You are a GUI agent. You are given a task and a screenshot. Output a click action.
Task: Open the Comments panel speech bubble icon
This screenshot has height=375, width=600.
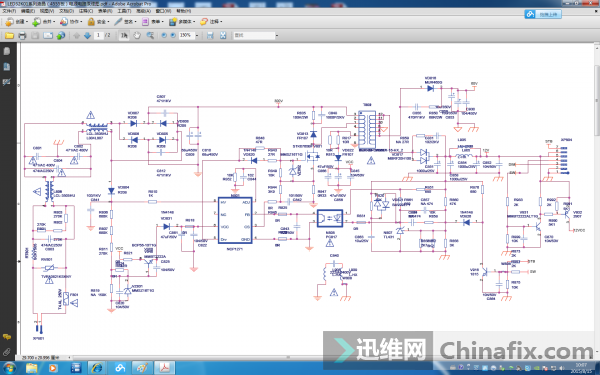[7, 337]
